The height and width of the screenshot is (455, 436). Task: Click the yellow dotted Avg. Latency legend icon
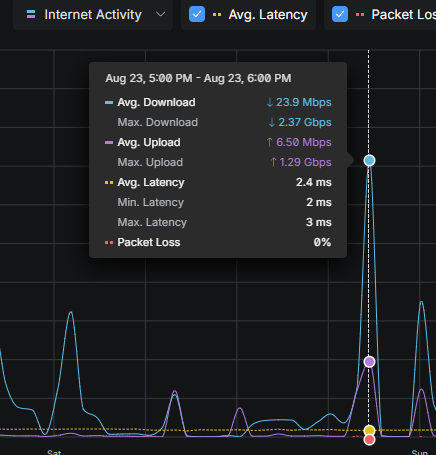(x=217, y=15)
